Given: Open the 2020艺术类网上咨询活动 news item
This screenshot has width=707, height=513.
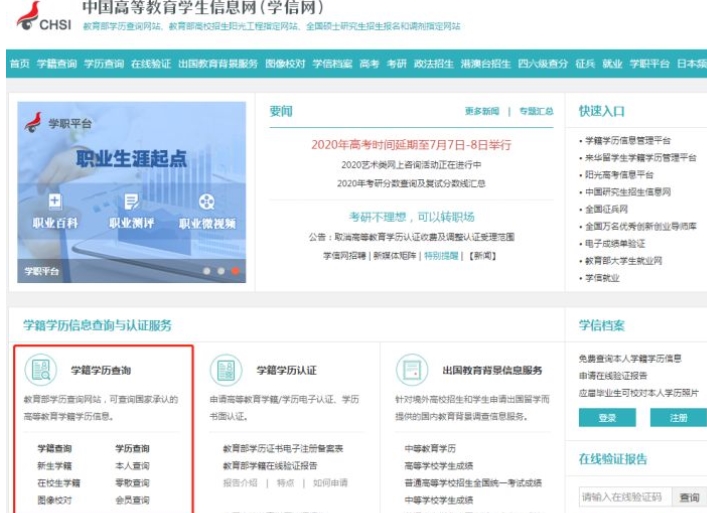Looking at the screenshot, I should tap(411, 165).
